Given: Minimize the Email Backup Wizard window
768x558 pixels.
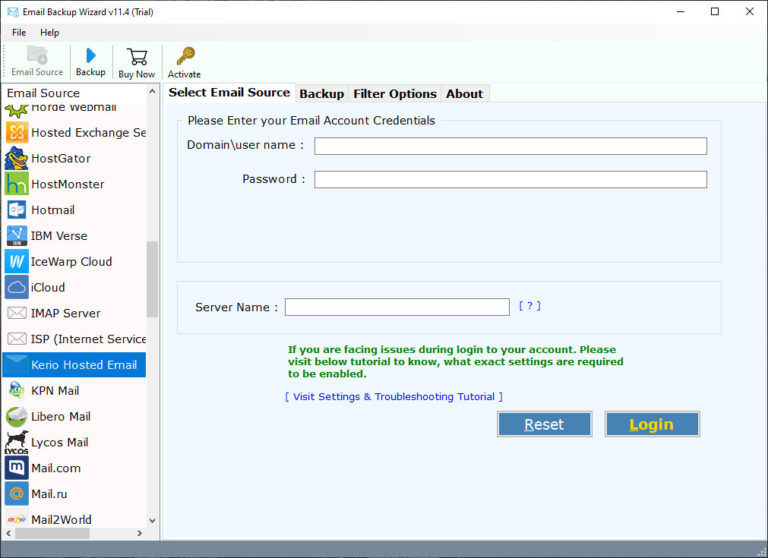Looking at the screenshot, I should pos(681,11).
